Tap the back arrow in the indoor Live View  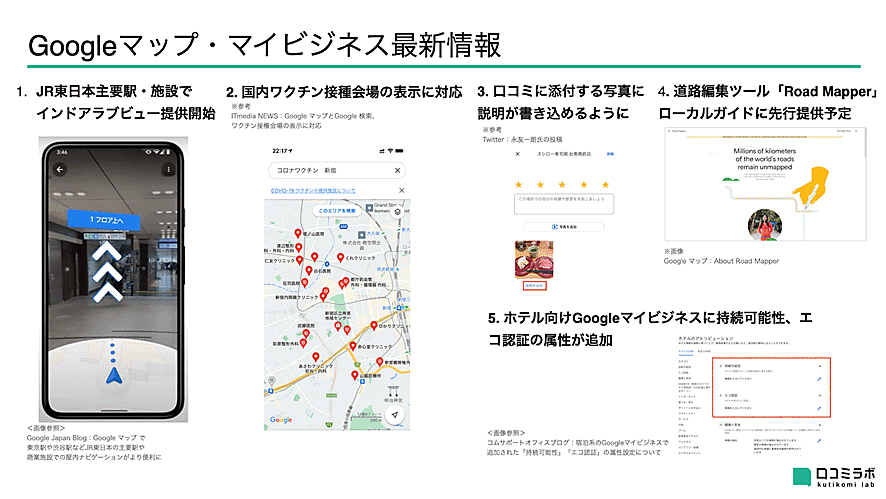tap(60, 170)
